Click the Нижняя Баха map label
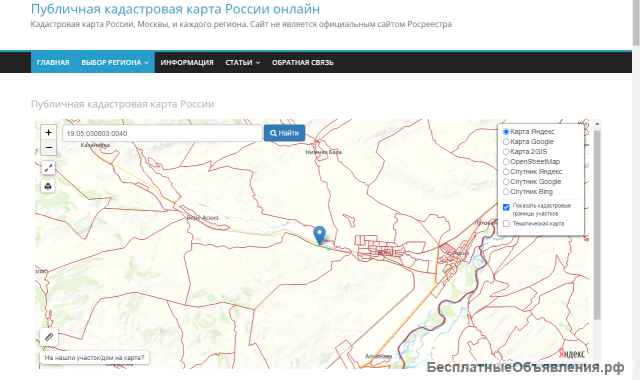This screenshot has width=640, height=380. pyautogui.click(x=324, y=152)
